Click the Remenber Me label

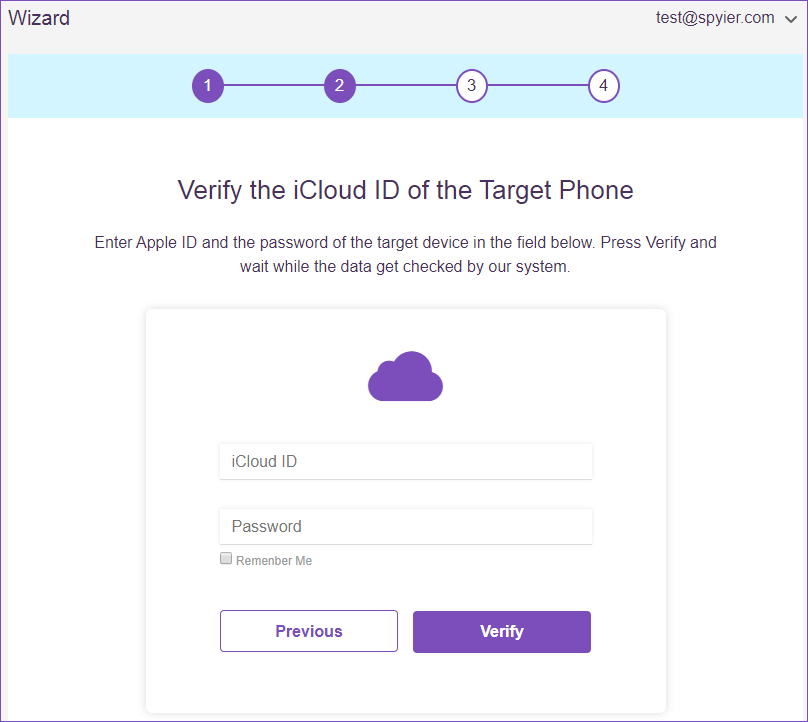tap(272, 560)
